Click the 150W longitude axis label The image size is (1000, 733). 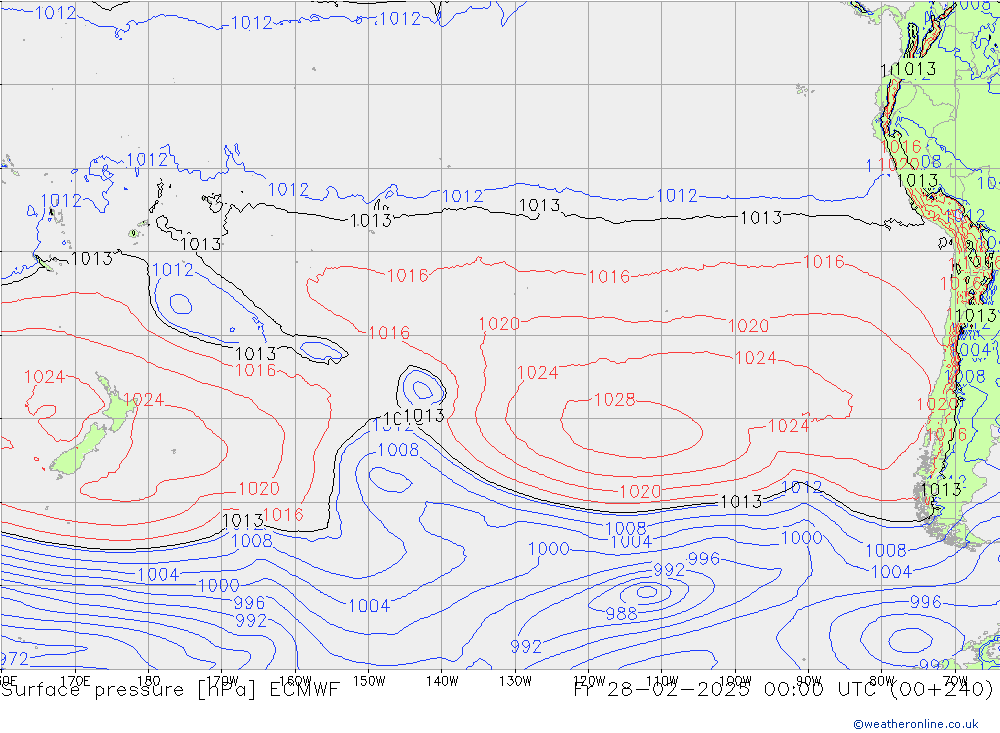pyautogui.click(x=369, y=681)
